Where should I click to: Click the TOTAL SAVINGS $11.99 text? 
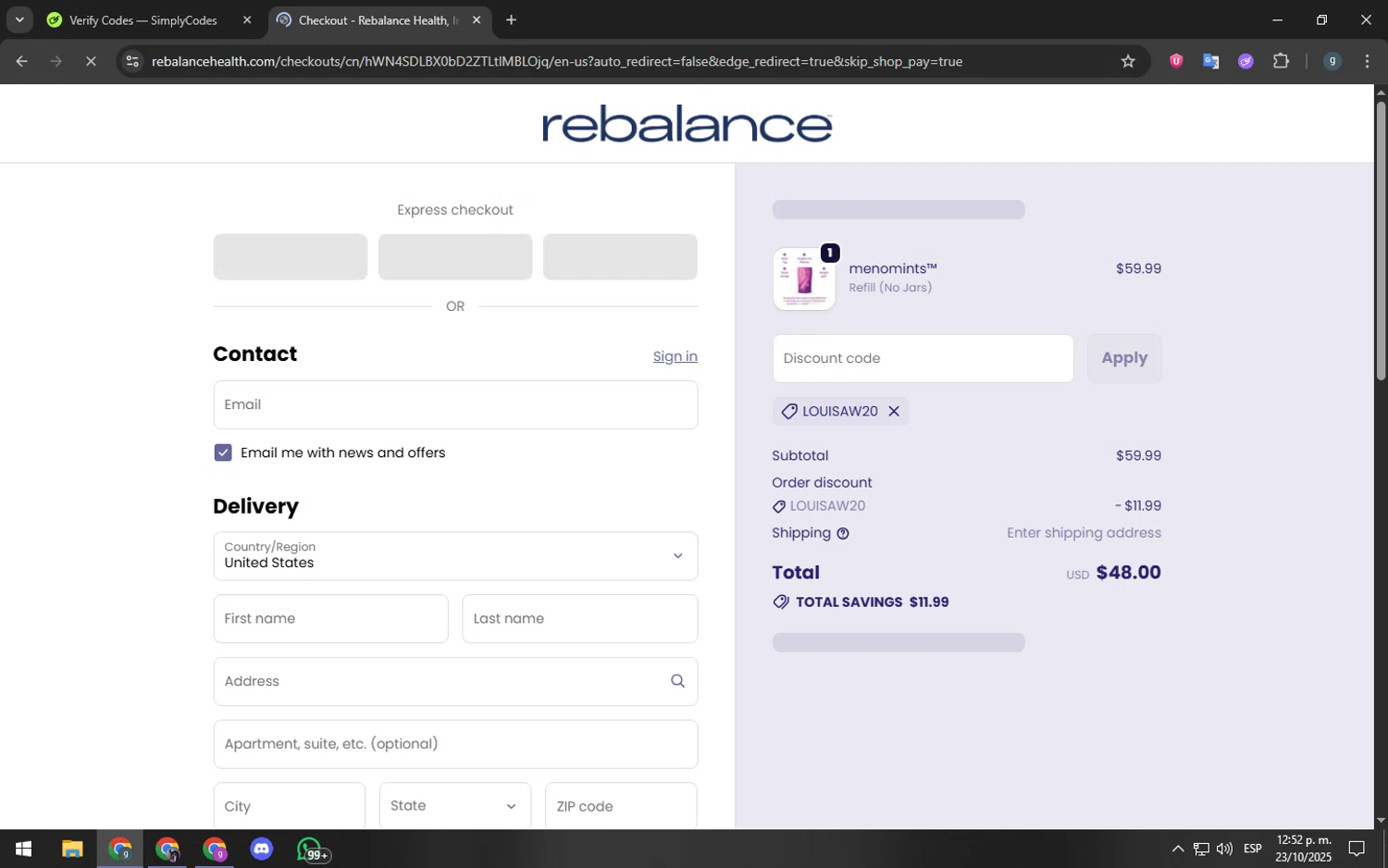872,602
